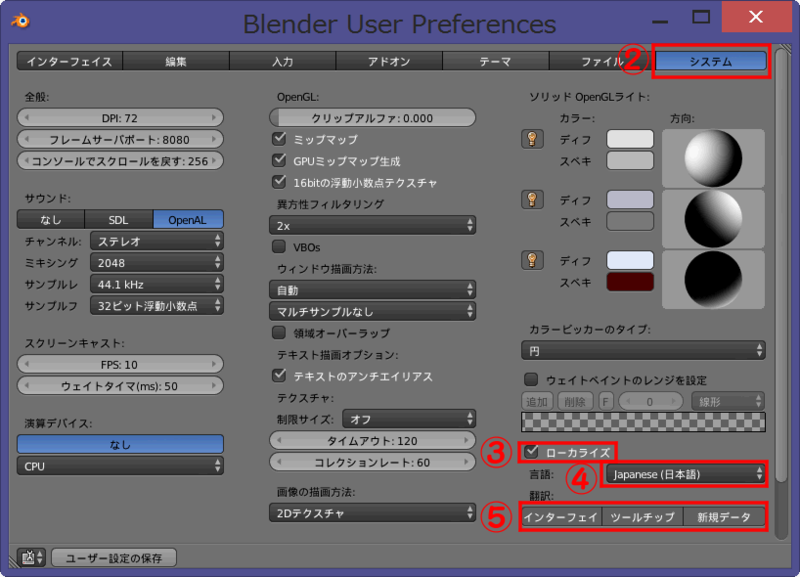The image size is (800, 577).
Task: Open the editor type selector icon at bottom left
Action: click(32, 558)
